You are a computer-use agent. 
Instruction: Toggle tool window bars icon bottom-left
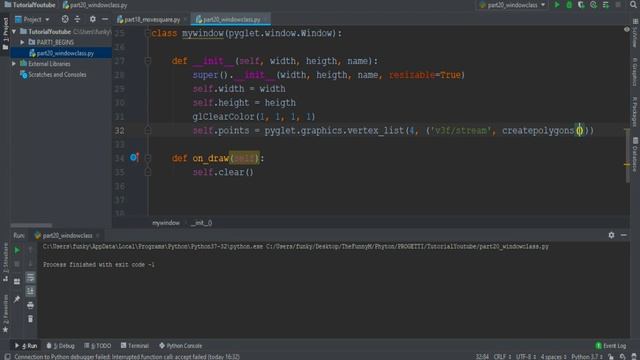click(7, 357)
